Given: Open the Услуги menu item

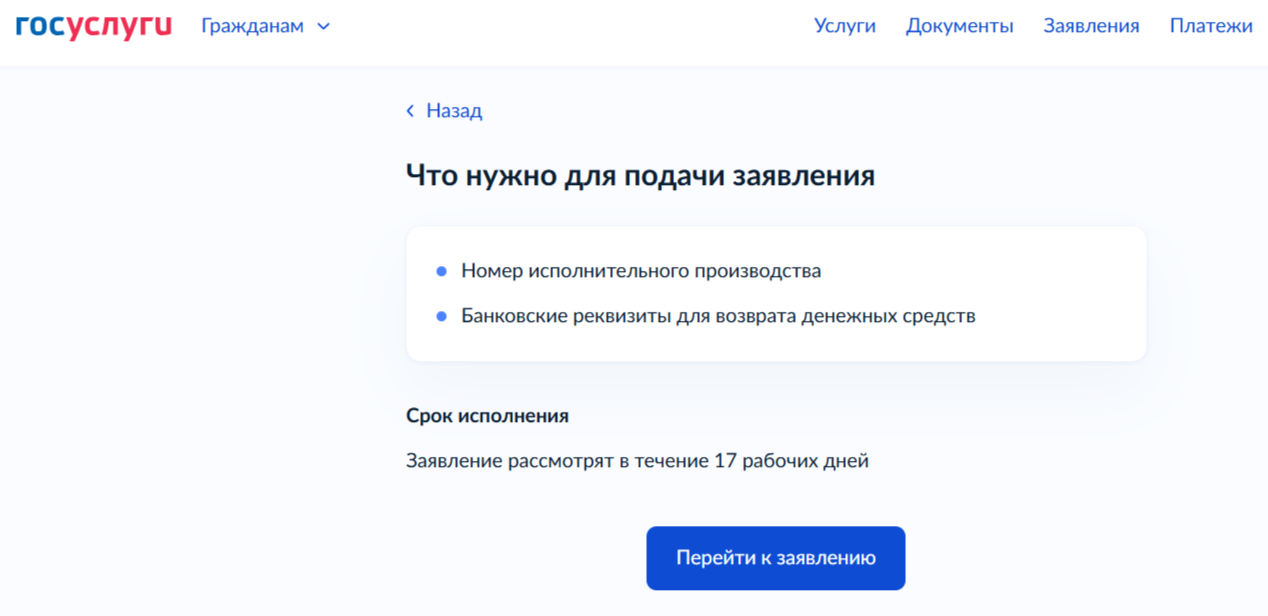Looking at the screenshot, I should click(844, 26).
